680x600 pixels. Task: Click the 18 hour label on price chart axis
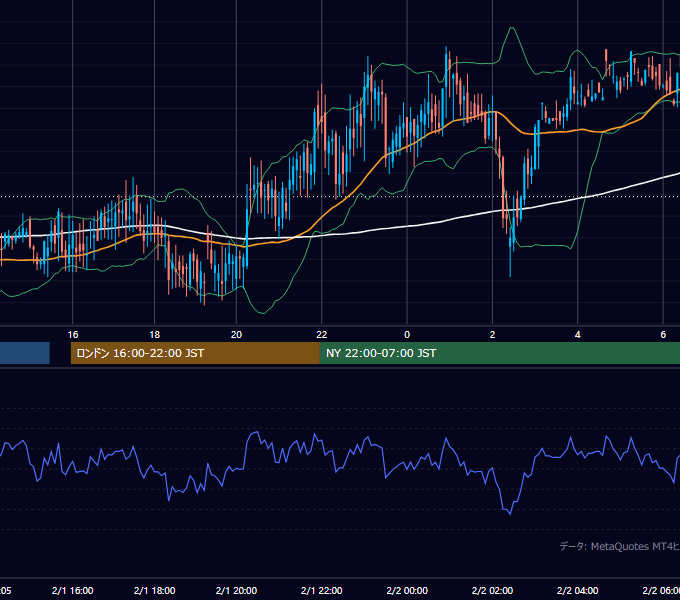click(x=154, y=335)
